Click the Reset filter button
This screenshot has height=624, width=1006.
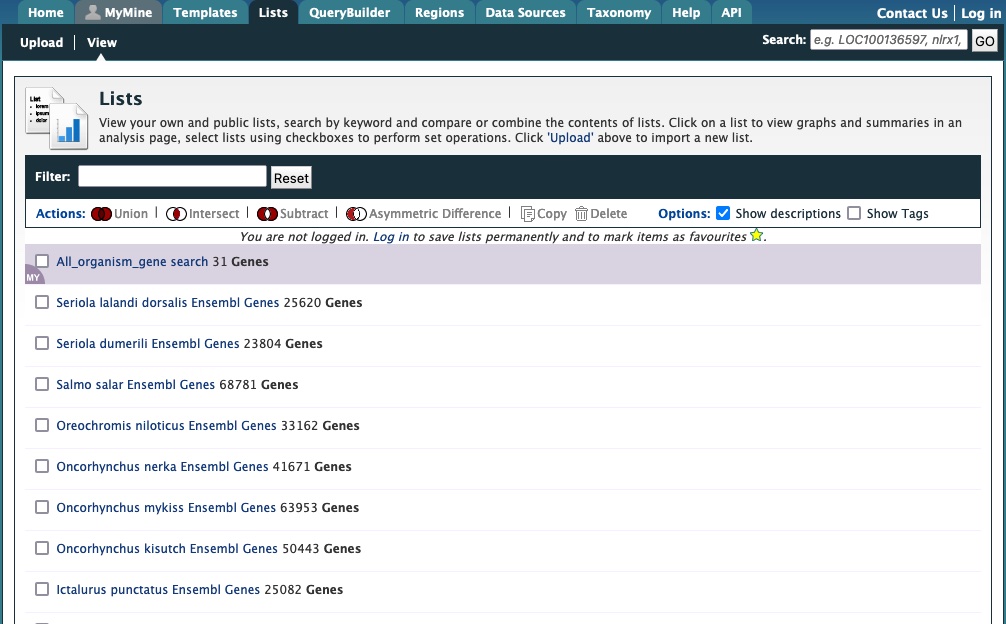point(291,178)
